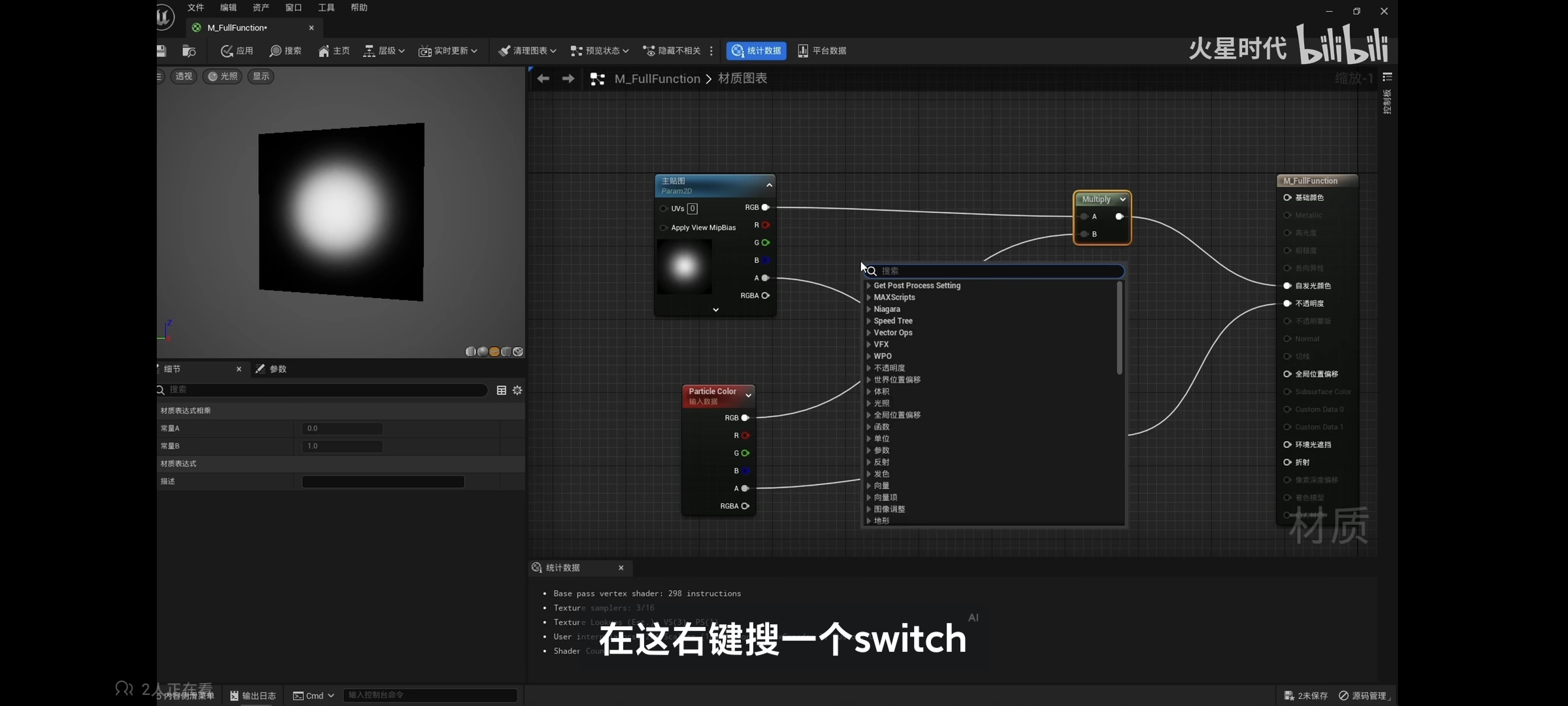Click the Platform Stats (平台数据) icon

point(803,51)
